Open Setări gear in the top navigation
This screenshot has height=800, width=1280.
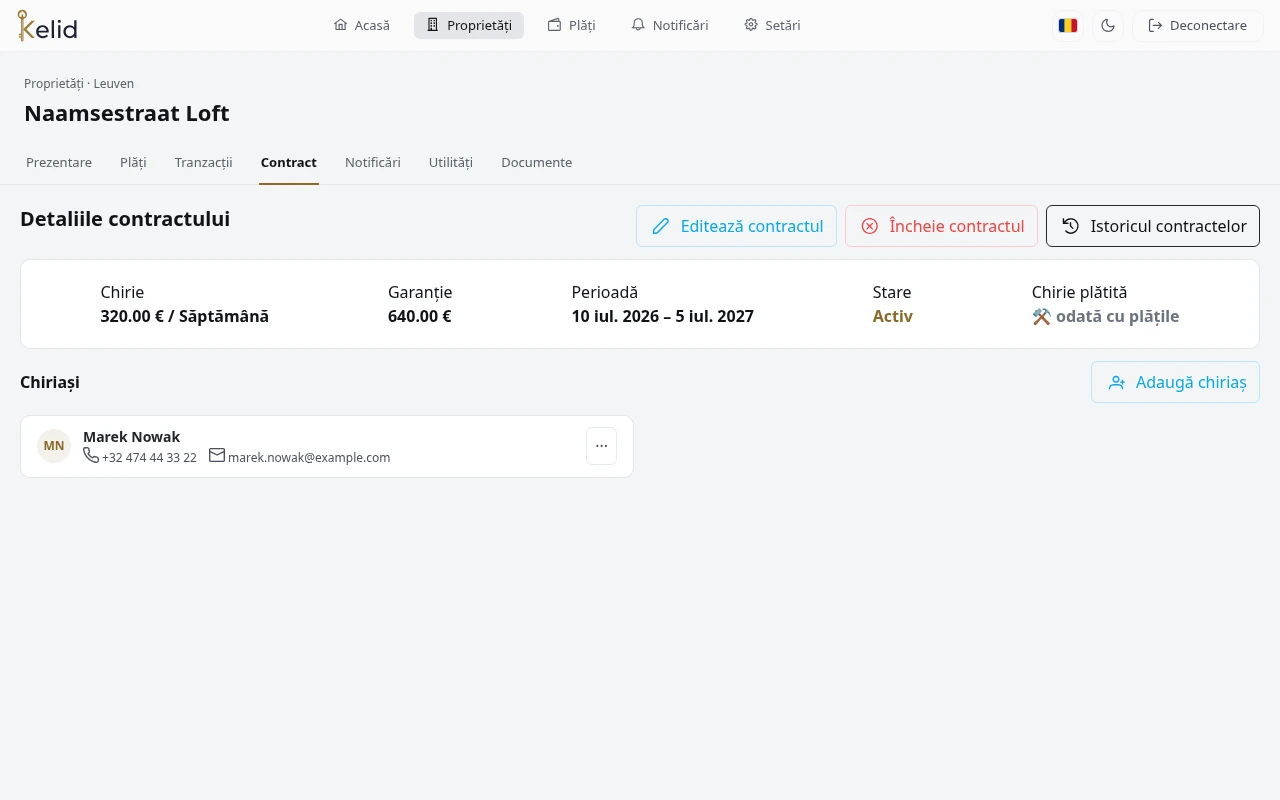[x=772, y=26]
